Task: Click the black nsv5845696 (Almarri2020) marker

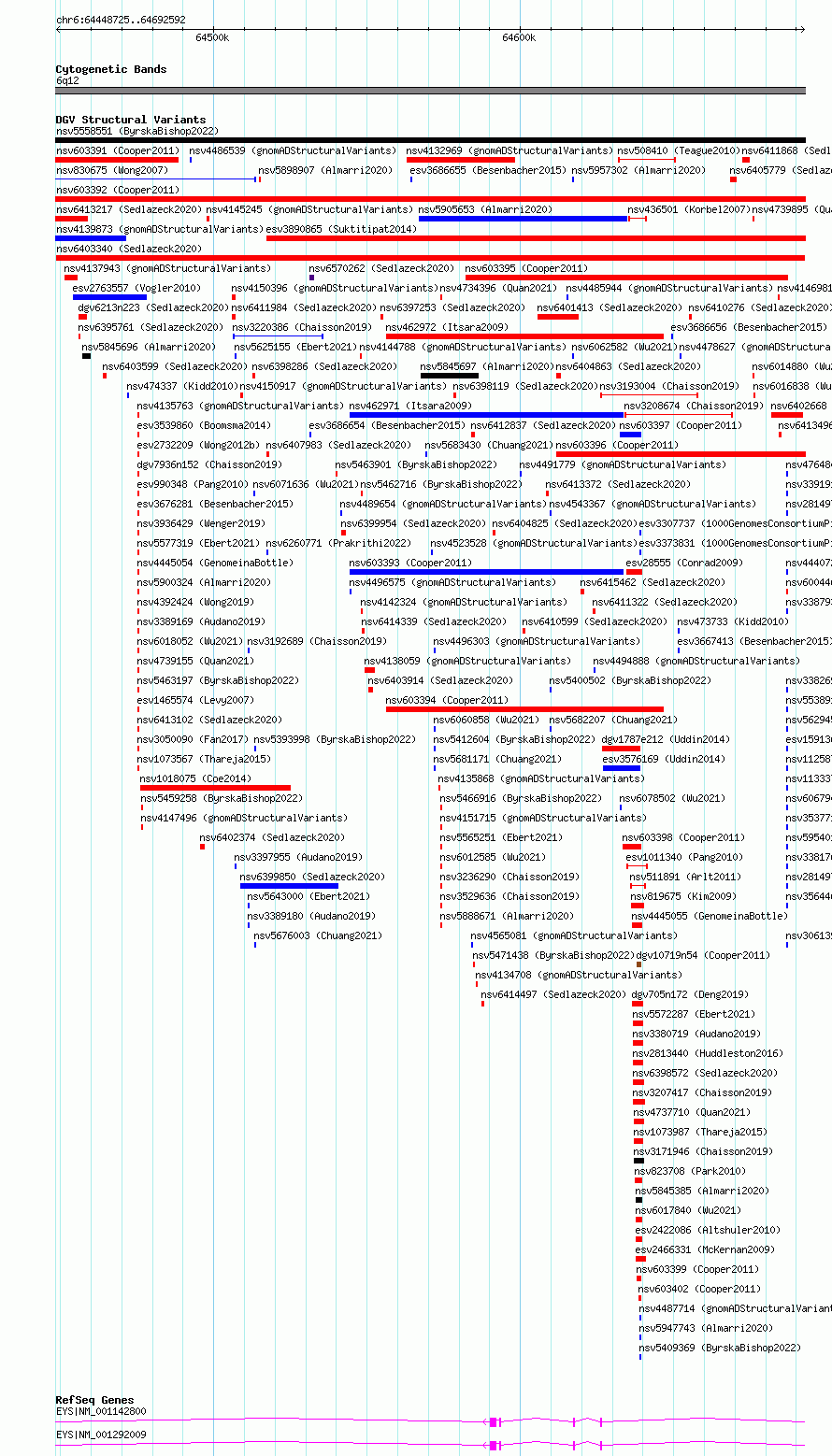Action: point(86,356)
